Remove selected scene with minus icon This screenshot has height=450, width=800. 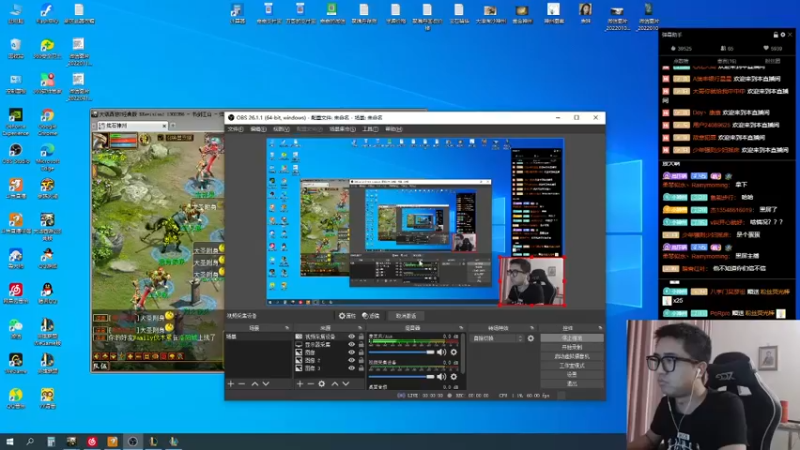click(x=242, y=383)
